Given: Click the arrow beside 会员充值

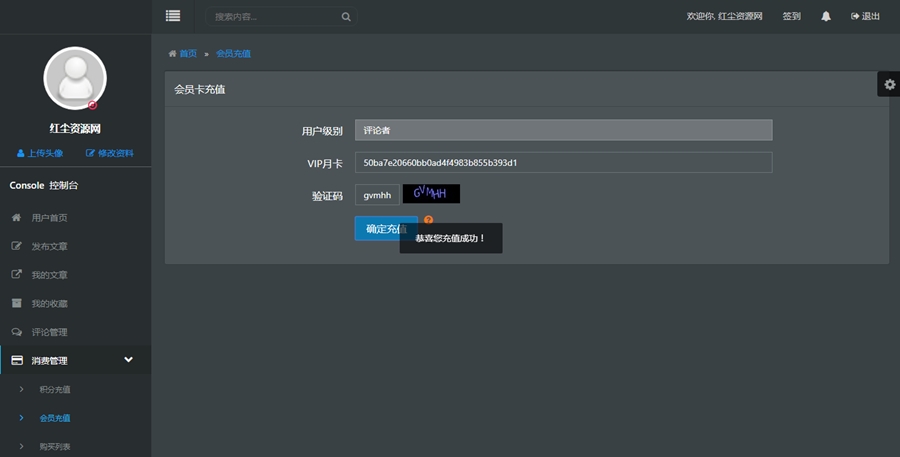Looking at the screenshot, I should [x=21, y=418].
